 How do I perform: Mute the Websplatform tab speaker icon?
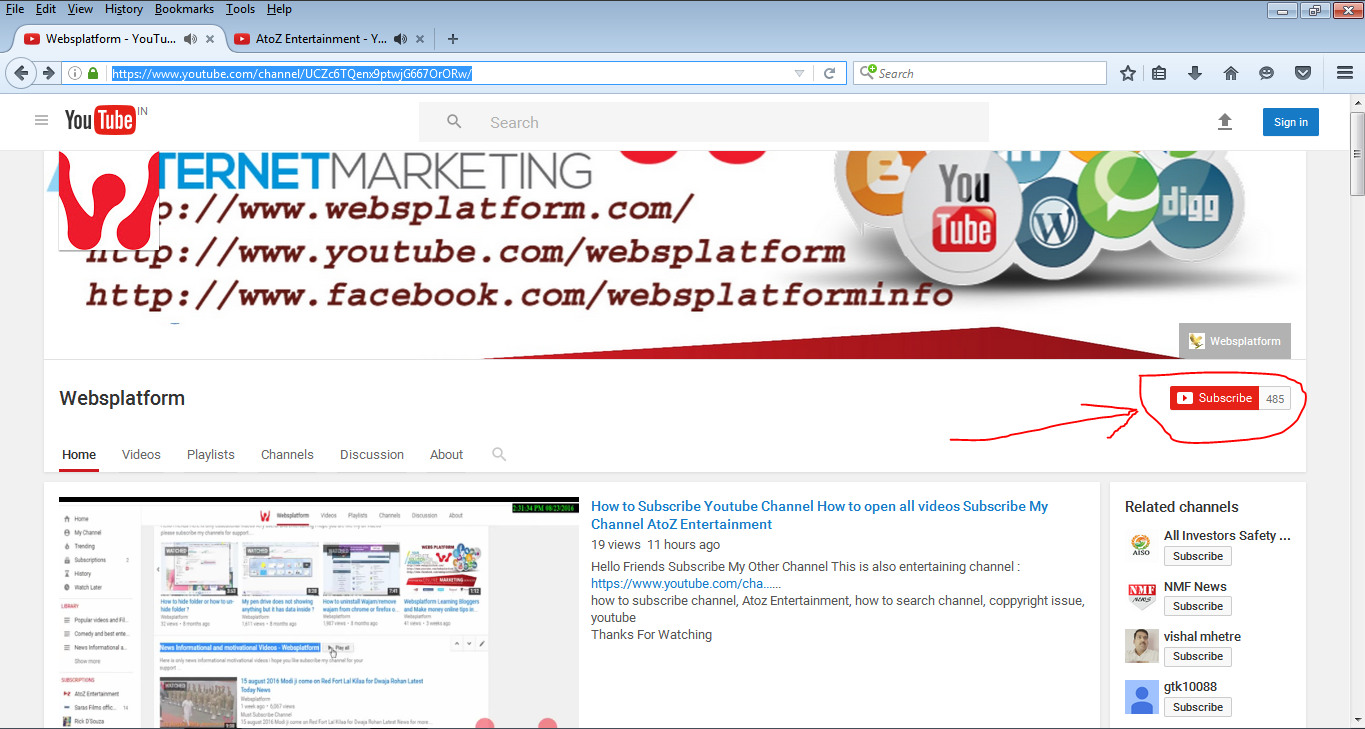tap(189, 39)
